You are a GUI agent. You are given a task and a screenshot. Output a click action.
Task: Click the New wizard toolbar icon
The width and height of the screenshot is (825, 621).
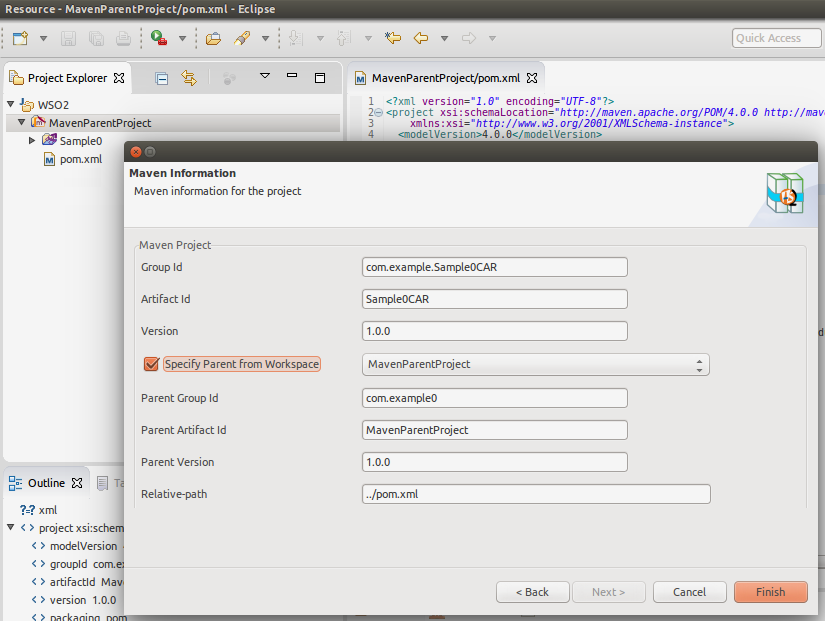click(20, 39)
